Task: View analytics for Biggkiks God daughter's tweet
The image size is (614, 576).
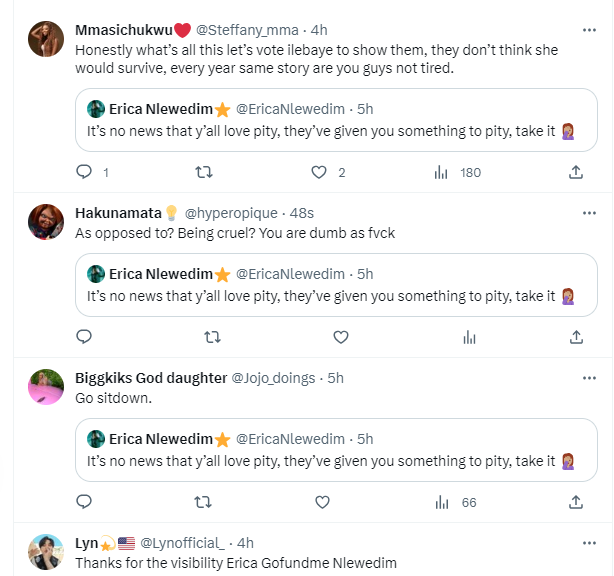Action: (441, 502)
